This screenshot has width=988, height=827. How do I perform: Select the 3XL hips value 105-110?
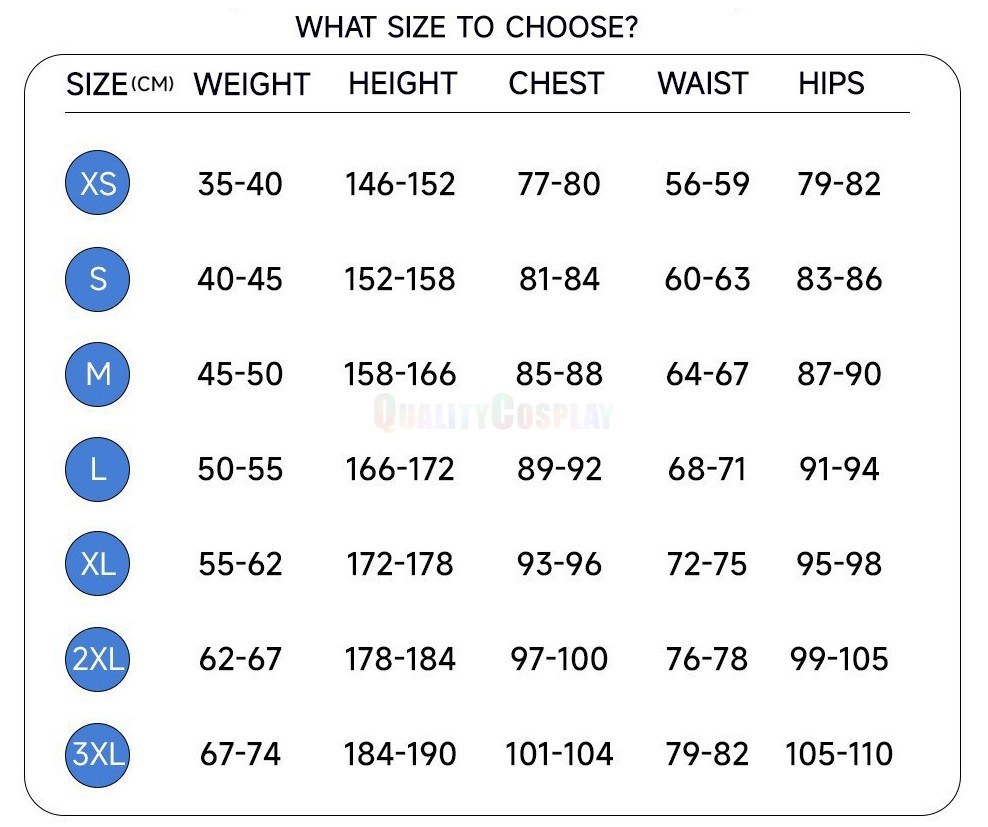point(839,754)
